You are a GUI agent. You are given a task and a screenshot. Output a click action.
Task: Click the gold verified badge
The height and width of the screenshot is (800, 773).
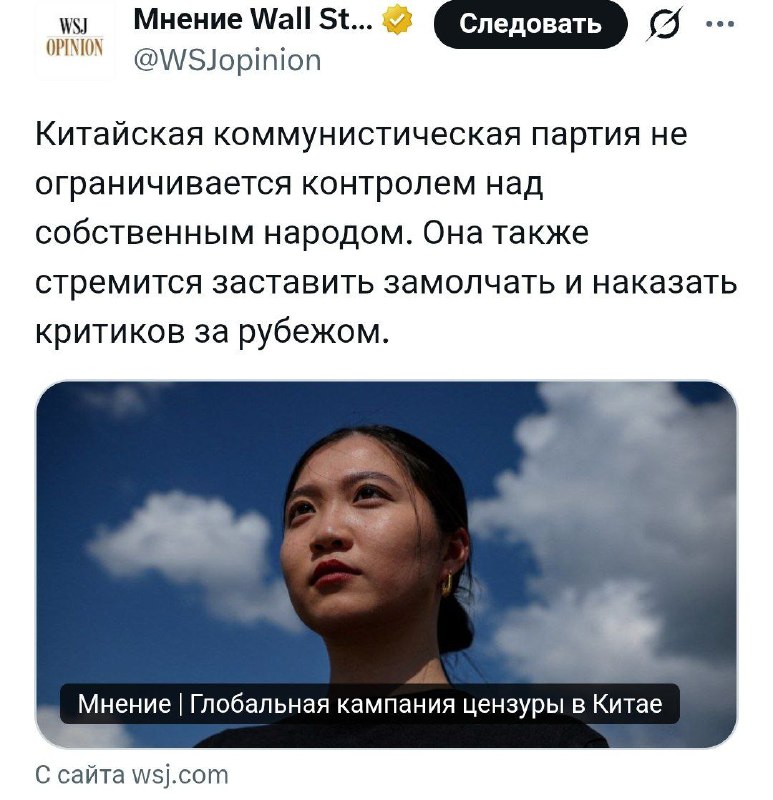(397, 20)
